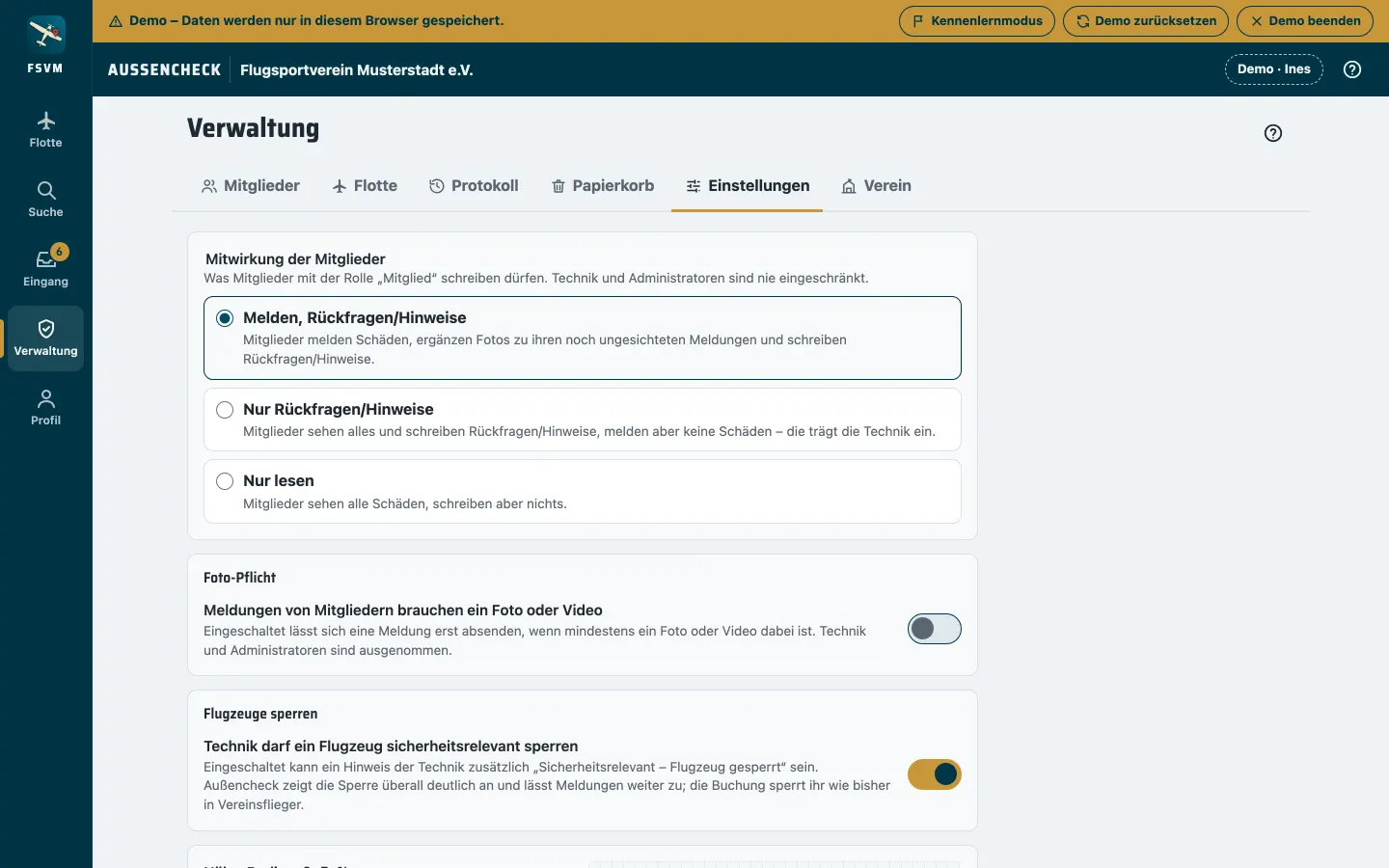Switch to the Verein tab

pyautogui.click(x=876, y=186)
